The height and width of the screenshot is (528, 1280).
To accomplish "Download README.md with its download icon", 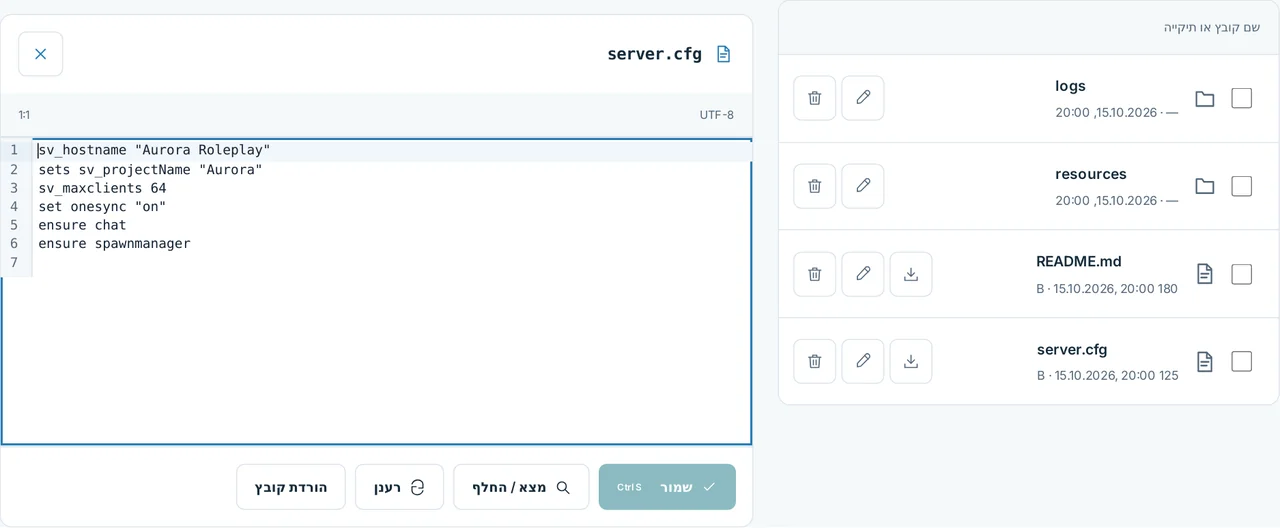I will pyautogui.click(x=911, y=274).
